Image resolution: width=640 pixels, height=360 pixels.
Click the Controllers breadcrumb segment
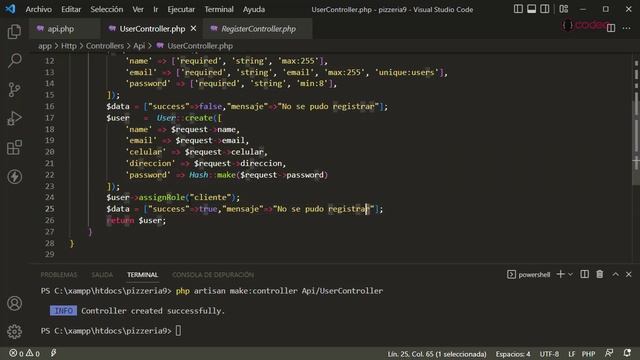click(x=104, y=46)
